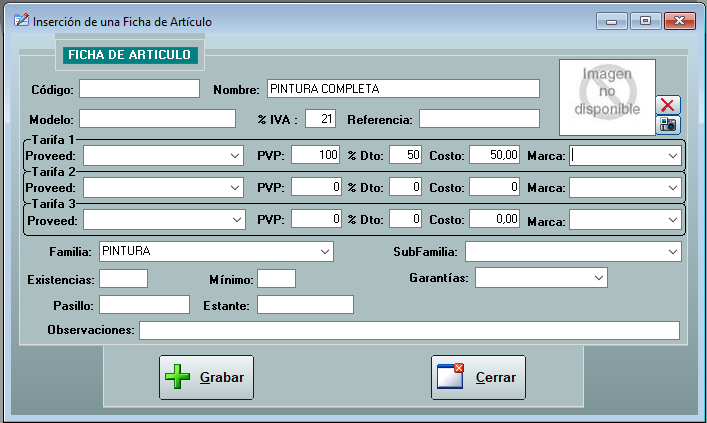This screenshot has width=707, height=423.
Task: Click the red X delete image icon
Action: pos(668,105)
